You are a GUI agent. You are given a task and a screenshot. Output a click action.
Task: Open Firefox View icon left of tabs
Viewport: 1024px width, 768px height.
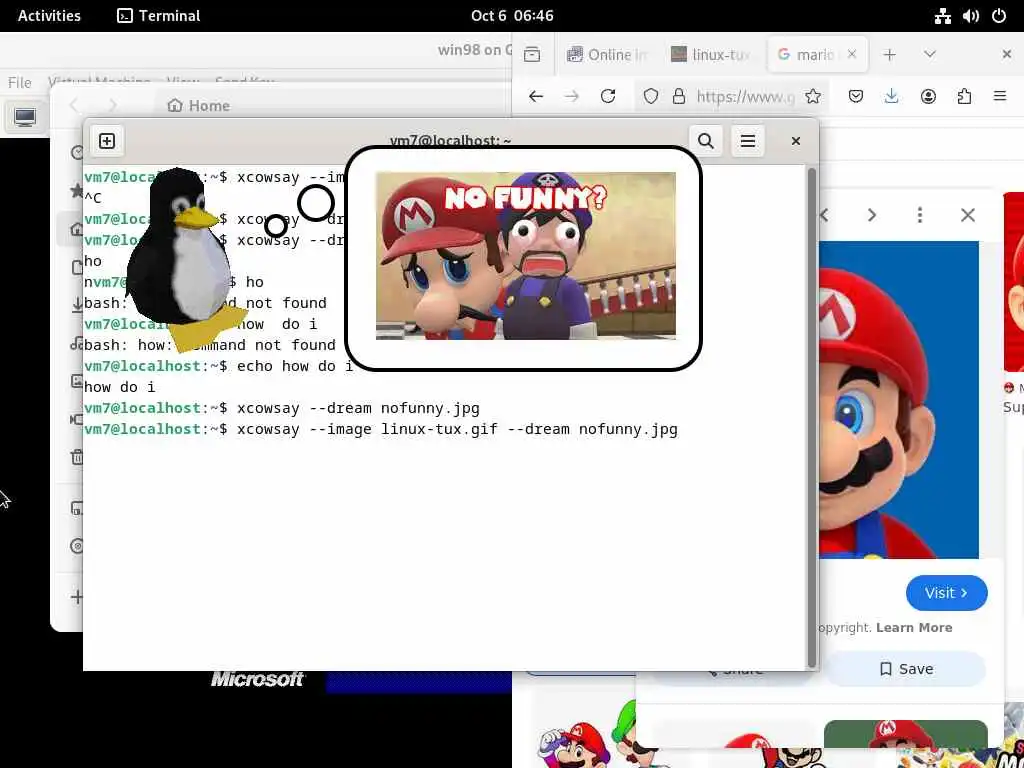[x=532, y=55]
